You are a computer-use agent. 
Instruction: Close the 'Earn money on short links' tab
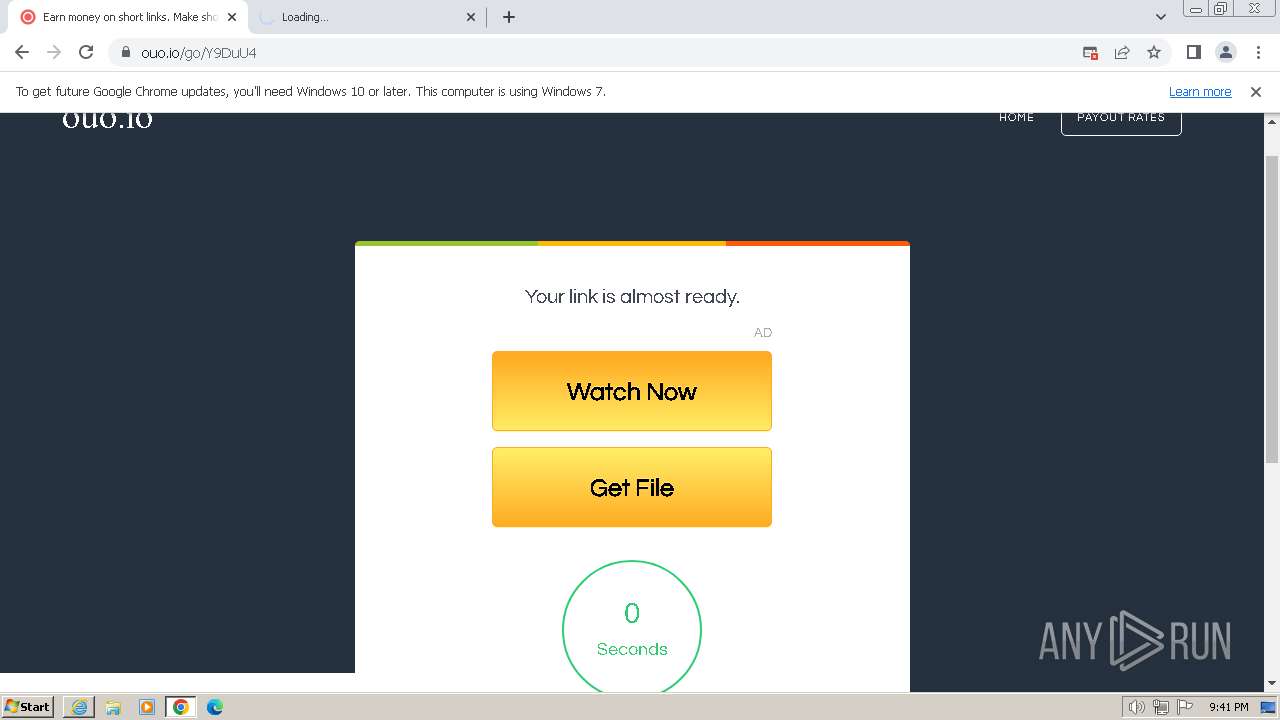pos(232,17)
